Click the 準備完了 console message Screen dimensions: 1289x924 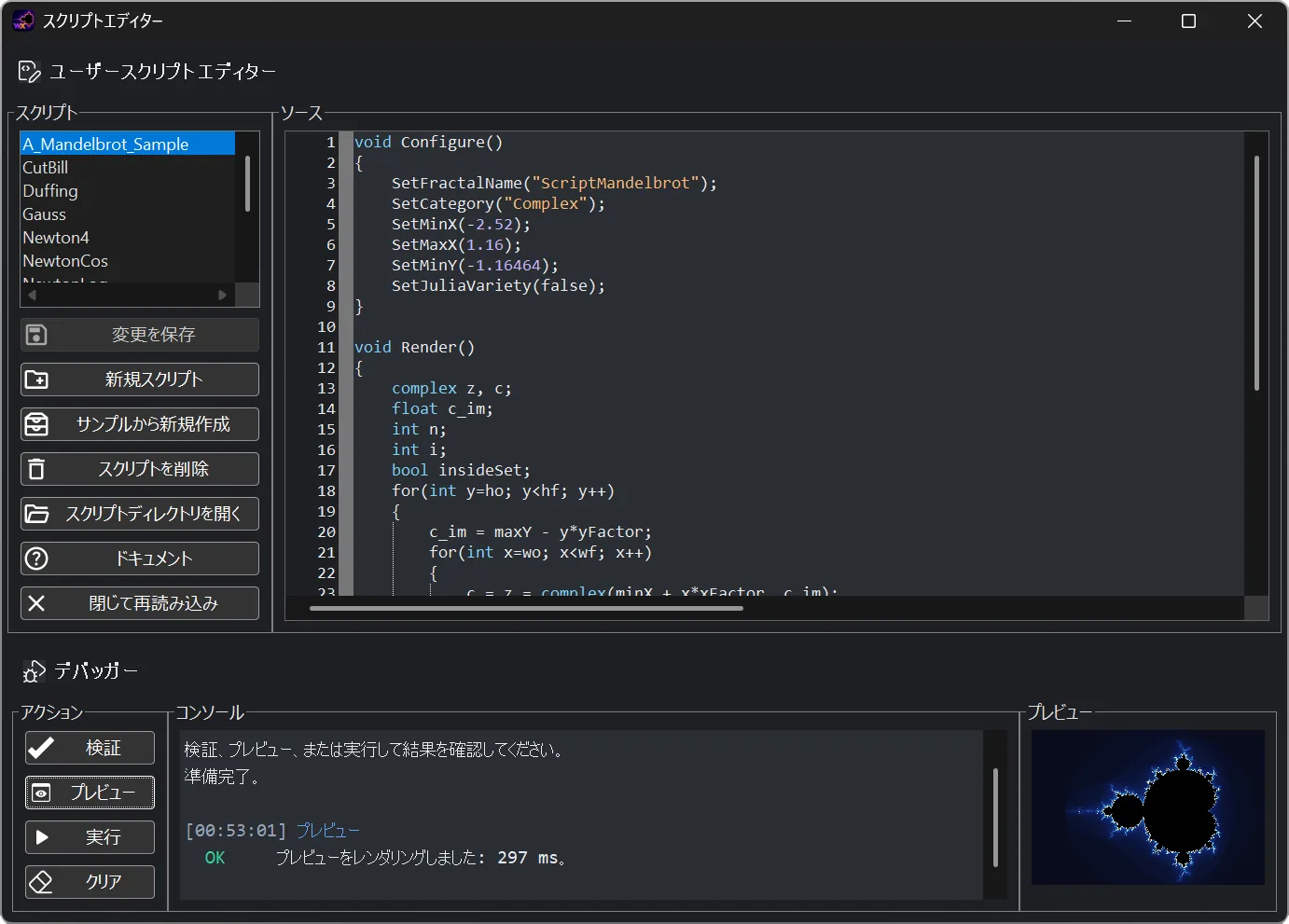coord(223,777)
